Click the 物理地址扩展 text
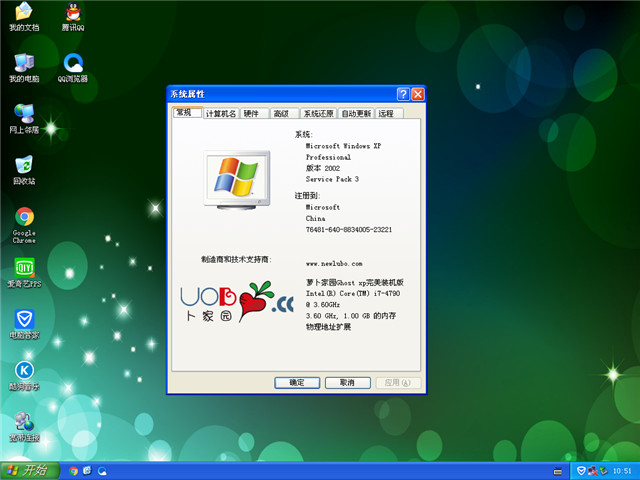This screenshot has width=640, height=480. coord(328,327)
